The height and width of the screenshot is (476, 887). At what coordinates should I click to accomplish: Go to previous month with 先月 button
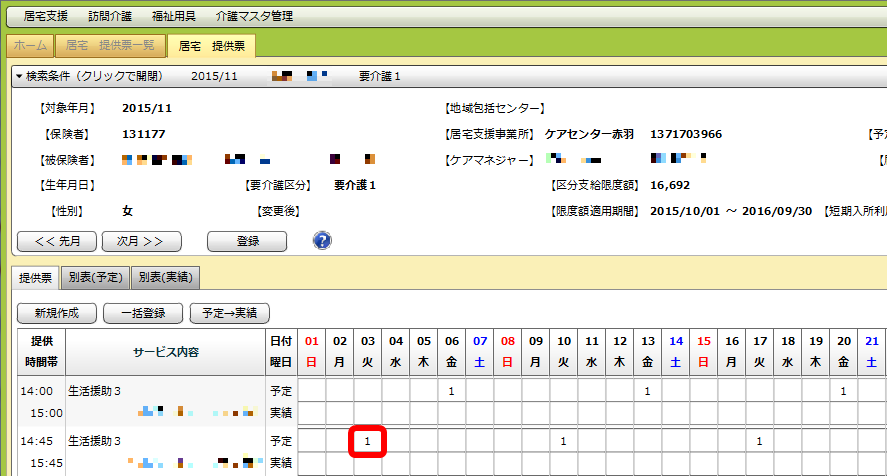click(56, 241)
